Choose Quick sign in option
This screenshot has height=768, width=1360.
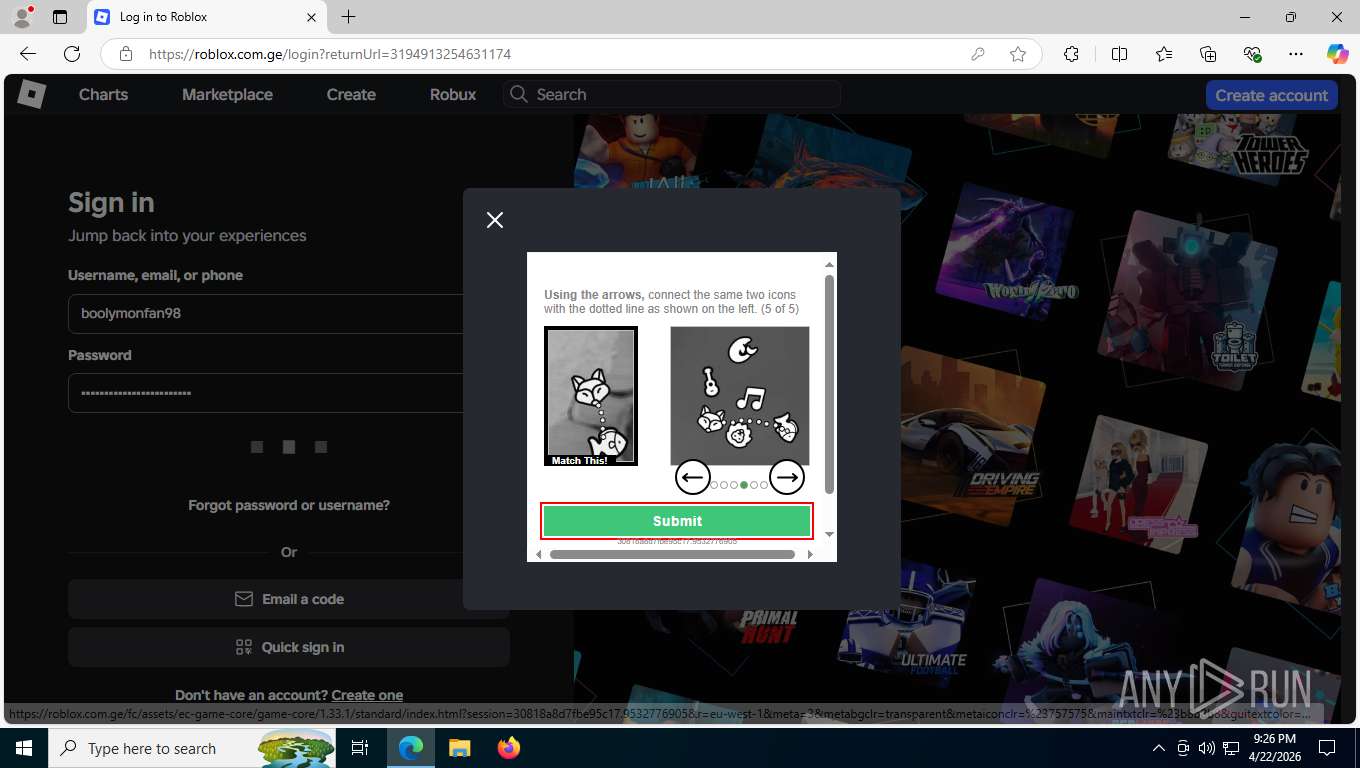pyautogui.click(x=289, y=647)
